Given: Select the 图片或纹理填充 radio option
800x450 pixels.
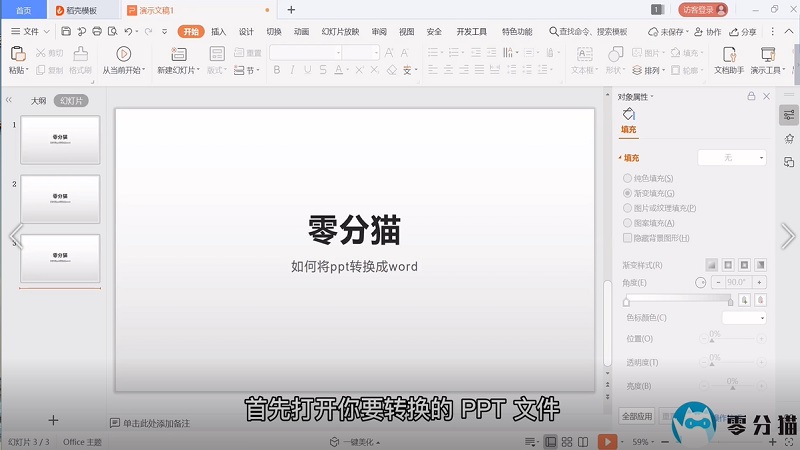Looking at the screenshot, I should coord(628,208).
